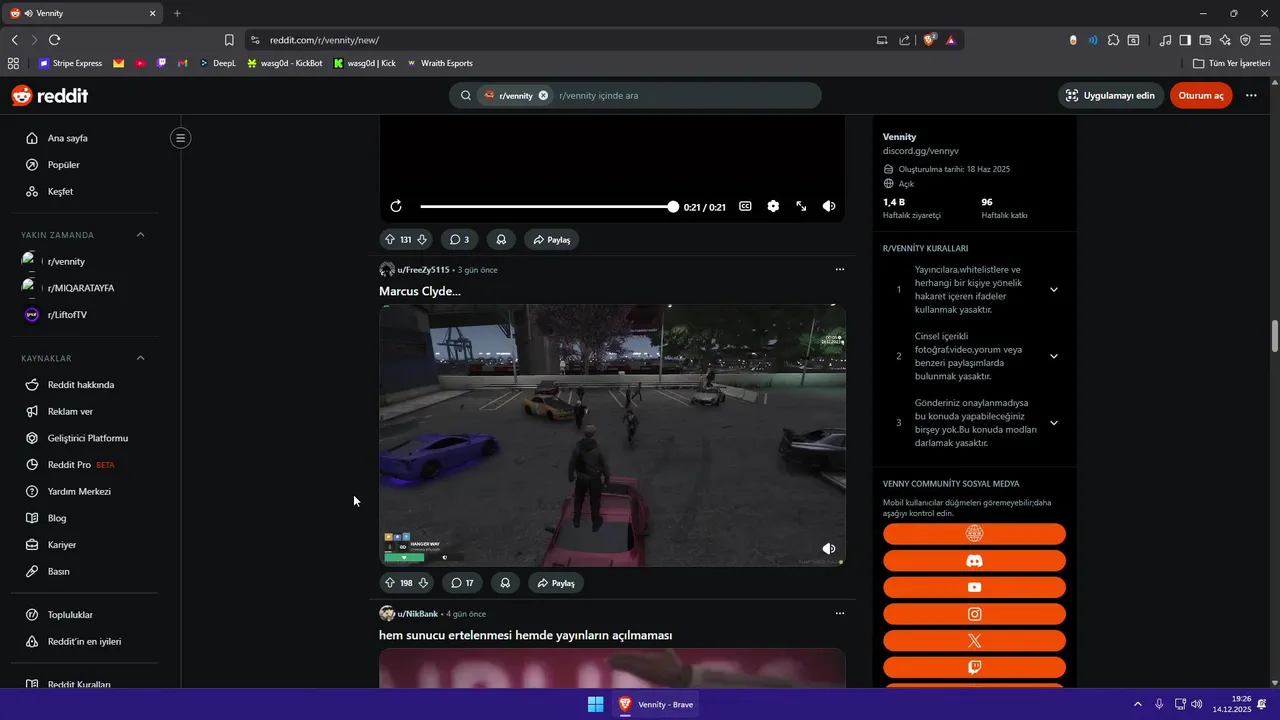This screenshot has height=720, width=1280.
Task: Collapse the KAYNAKLAR section
Action: (x=140, y=358)
